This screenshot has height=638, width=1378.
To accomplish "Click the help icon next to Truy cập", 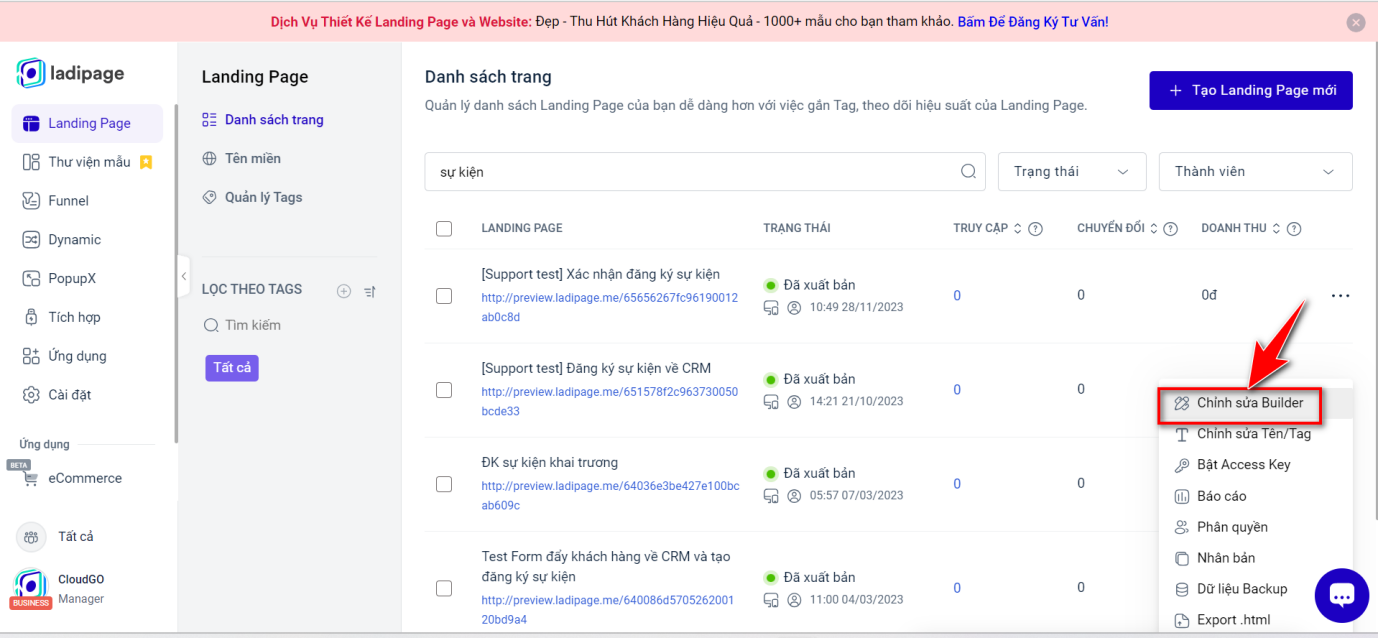I will pyautogui.click(x=1036, y=229).
